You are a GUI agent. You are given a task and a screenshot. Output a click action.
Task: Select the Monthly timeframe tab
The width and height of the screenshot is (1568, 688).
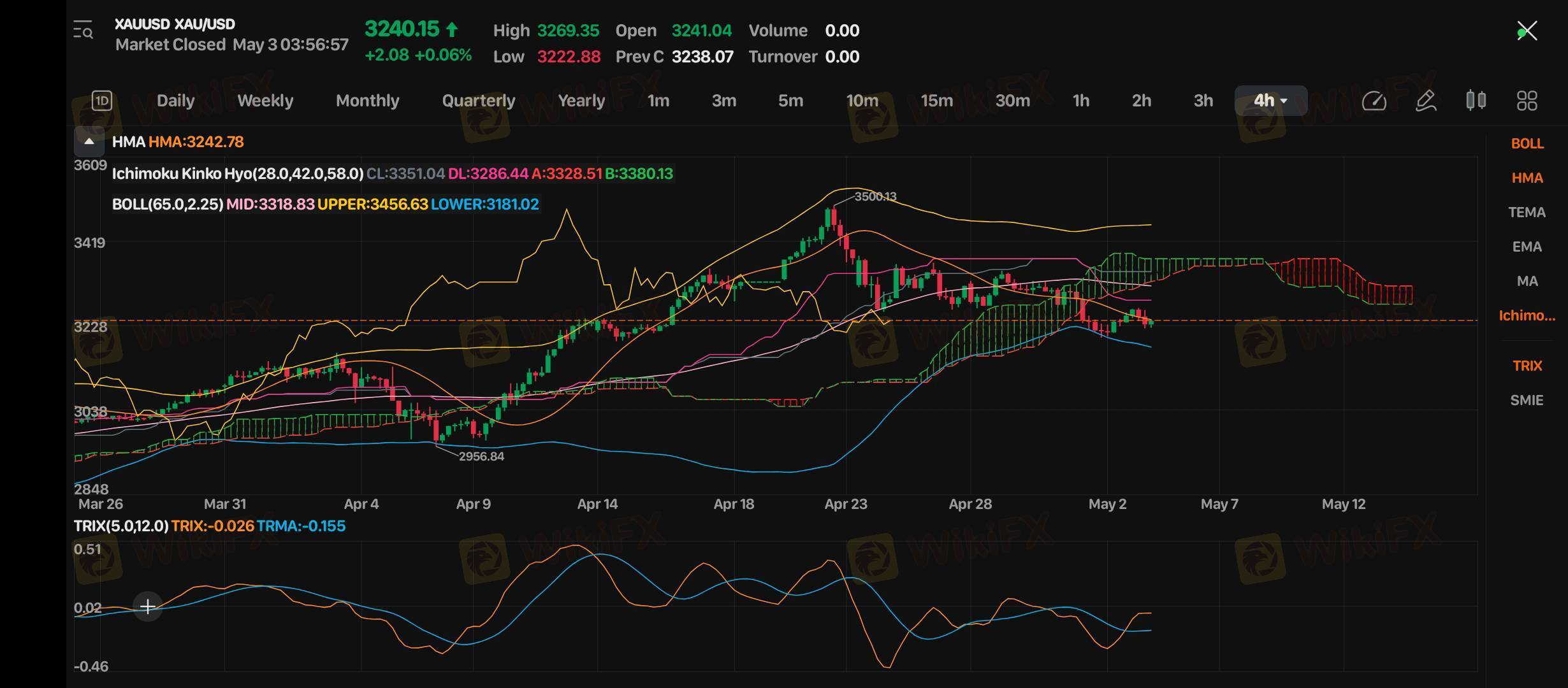[x=367, y=101]
